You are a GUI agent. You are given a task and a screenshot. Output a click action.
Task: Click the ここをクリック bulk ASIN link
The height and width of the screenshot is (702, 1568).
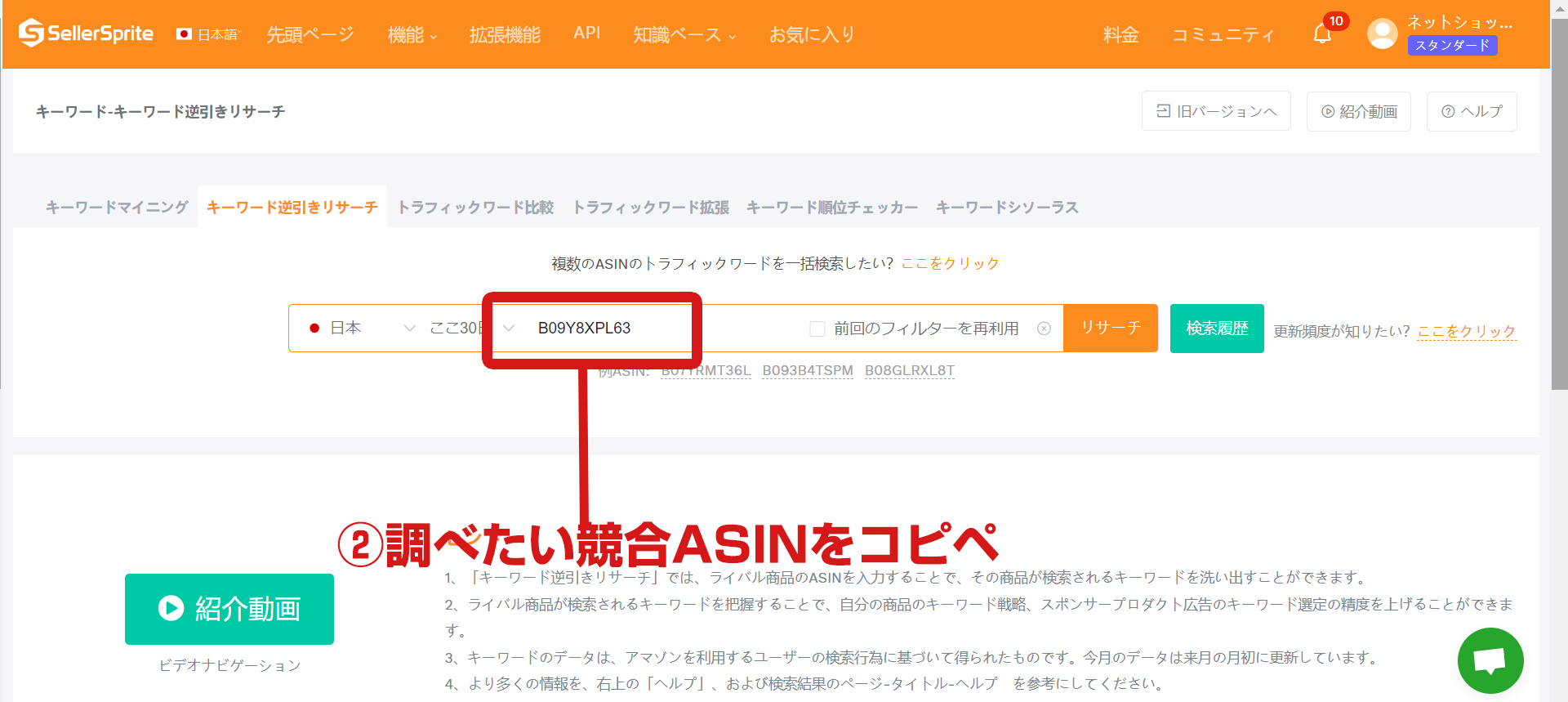coord(950,263)
